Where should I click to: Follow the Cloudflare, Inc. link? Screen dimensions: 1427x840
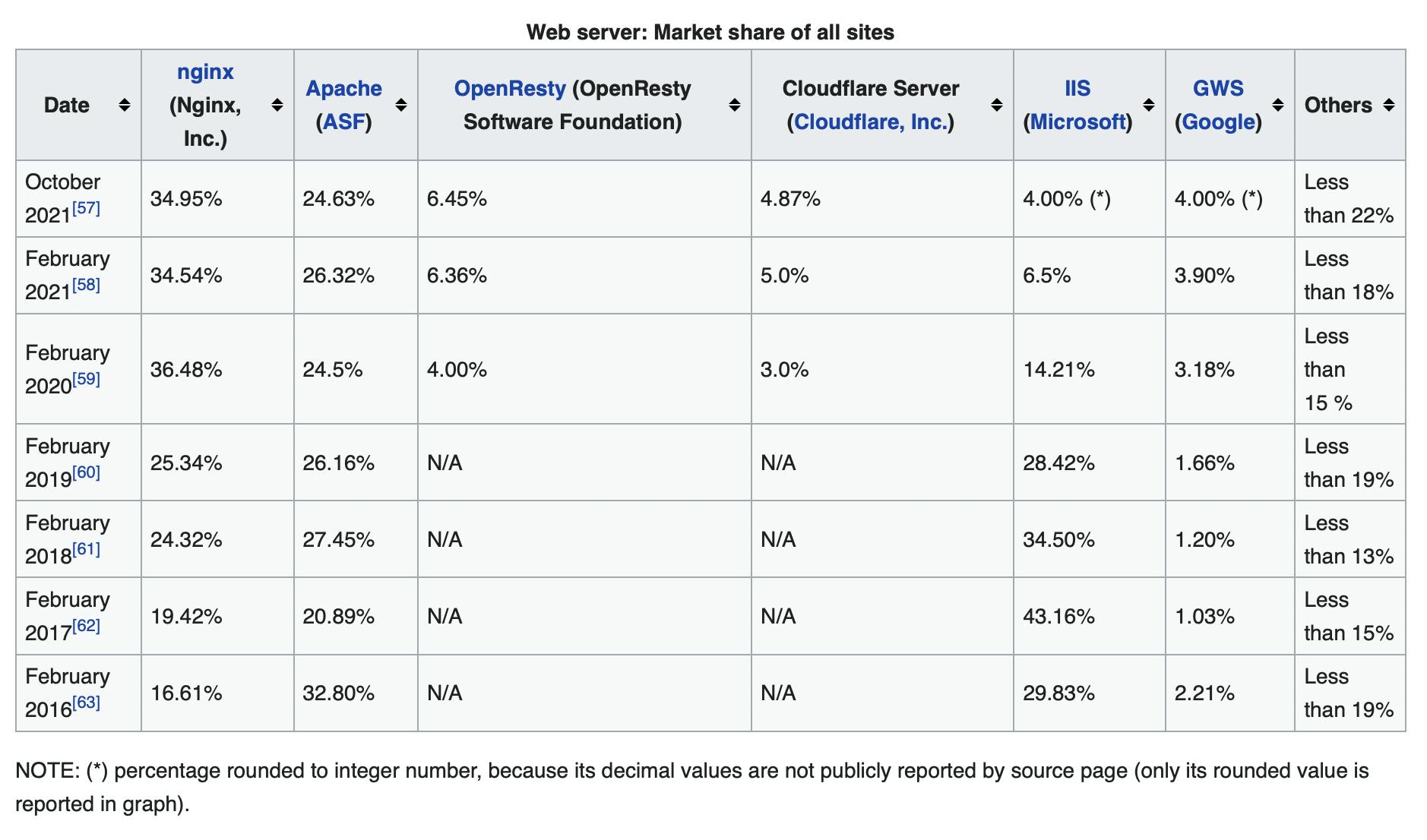point(871,122)
